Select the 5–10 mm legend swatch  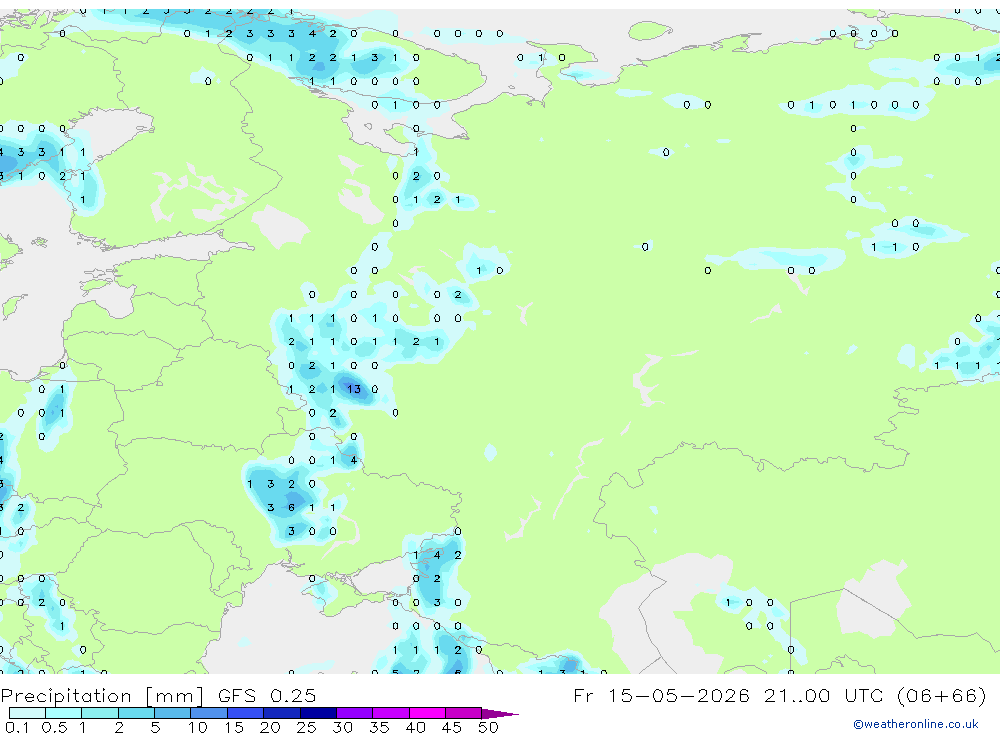click(x=172, y=713)
